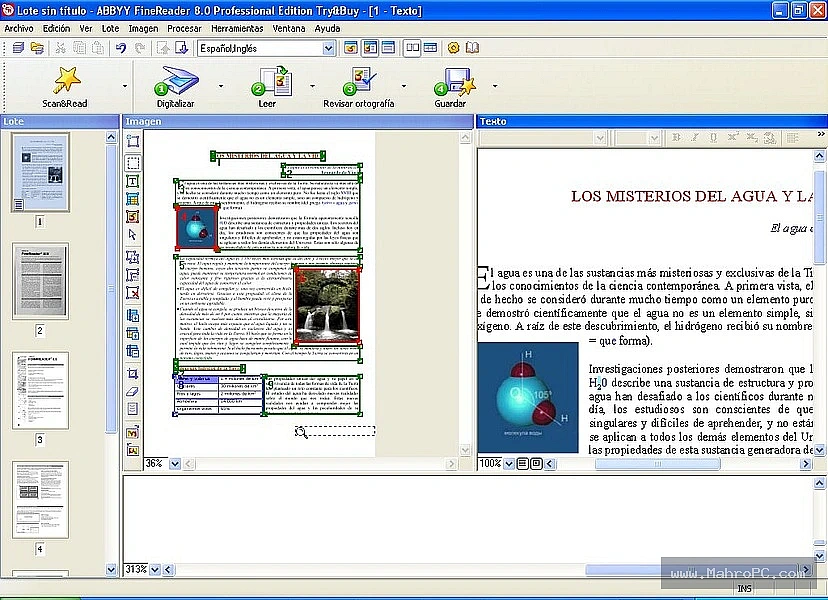This screenshot has height=600, width=828.
Task: Expand the Guardar options arrow
Action: click(495, 86)
